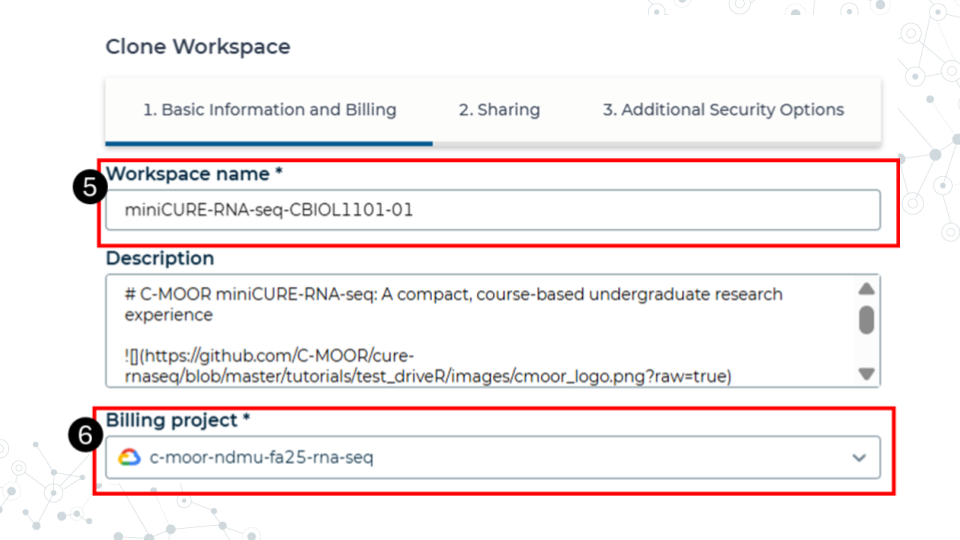Screen dimensions: 960x540
Task: Click the 'Billing project *' label
Action: tap(178, 421)
